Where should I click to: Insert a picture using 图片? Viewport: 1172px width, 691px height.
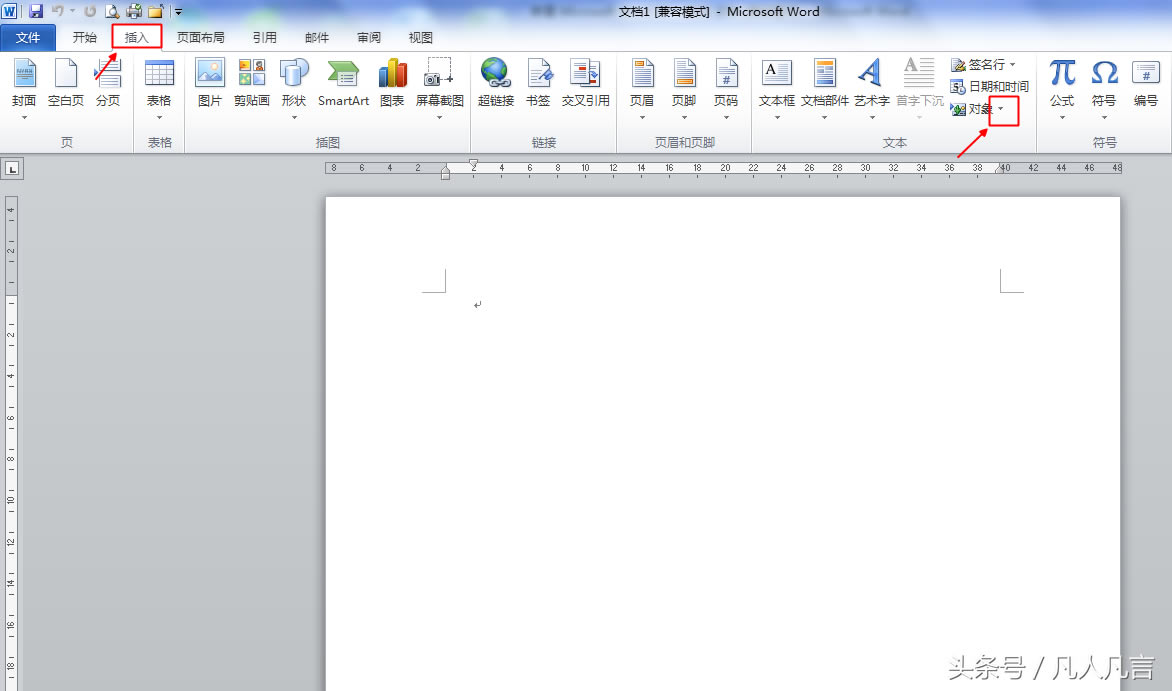tap(210, 84)
